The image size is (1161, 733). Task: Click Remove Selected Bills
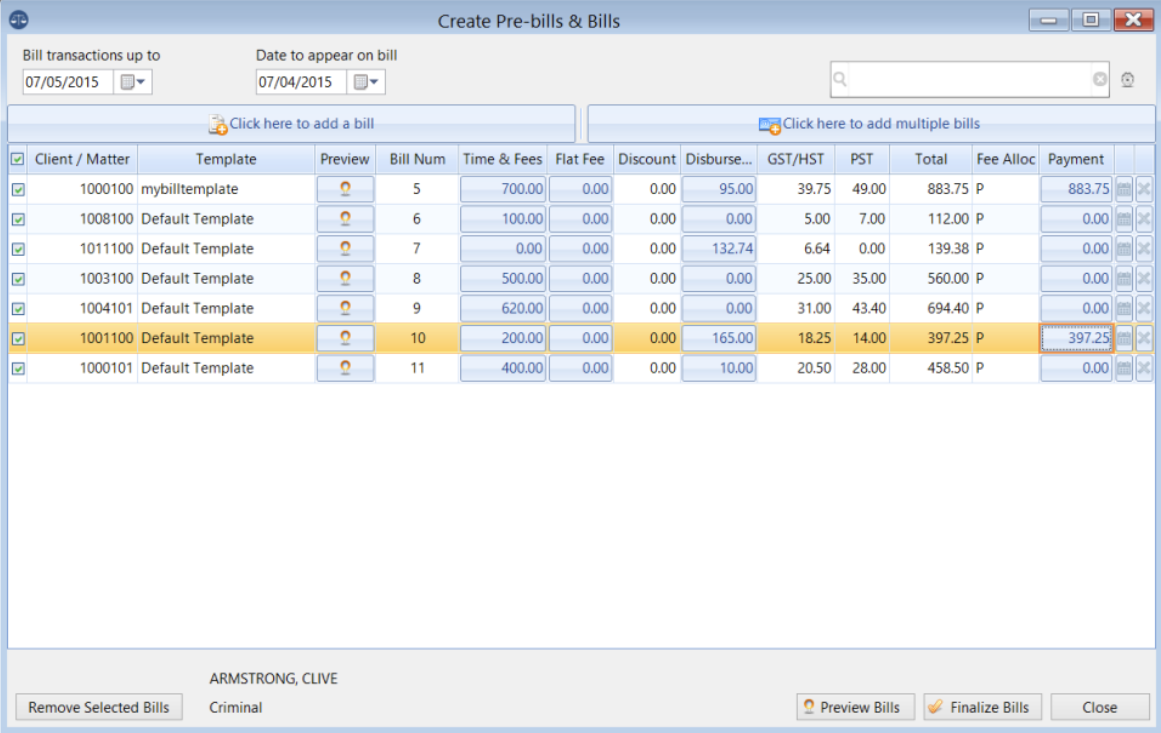[x=98, y=707]
